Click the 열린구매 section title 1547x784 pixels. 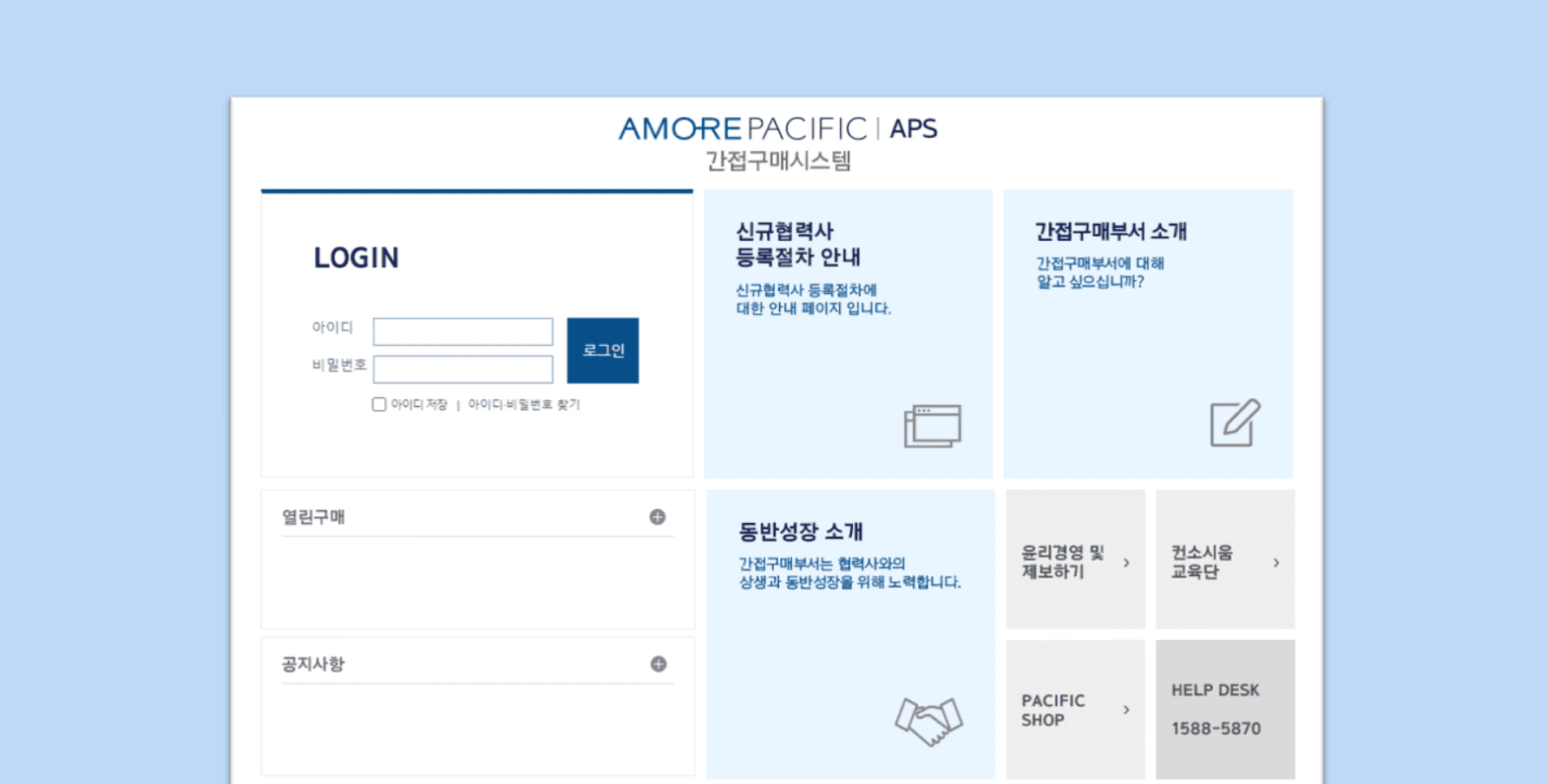[x=313, y=517]
